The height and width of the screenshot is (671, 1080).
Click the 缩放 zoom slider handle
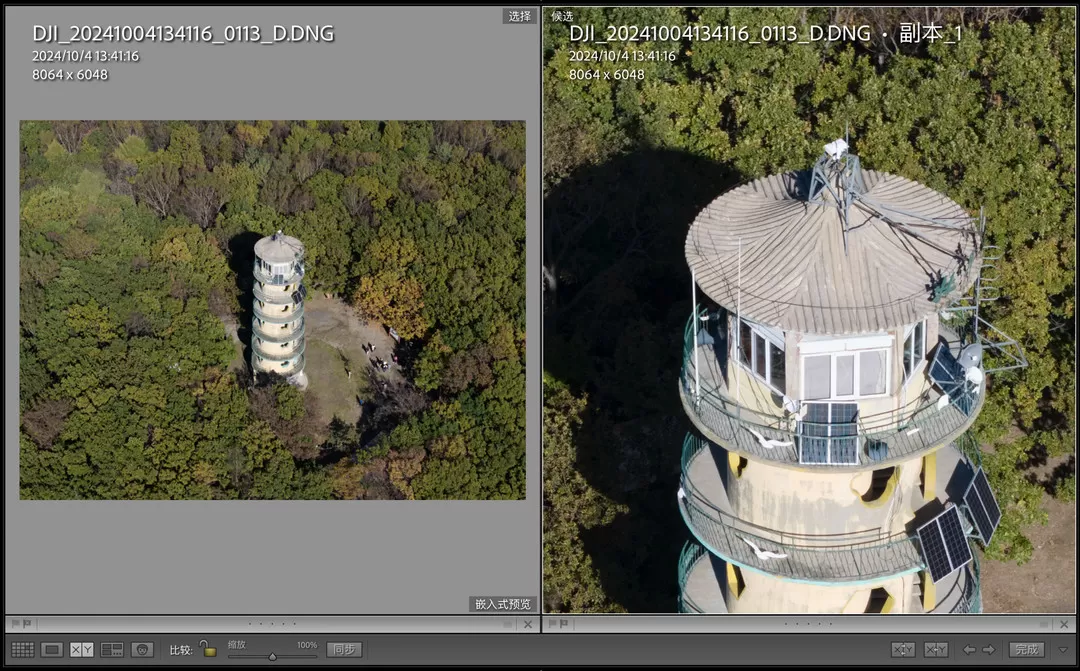[x=273, y=656]
